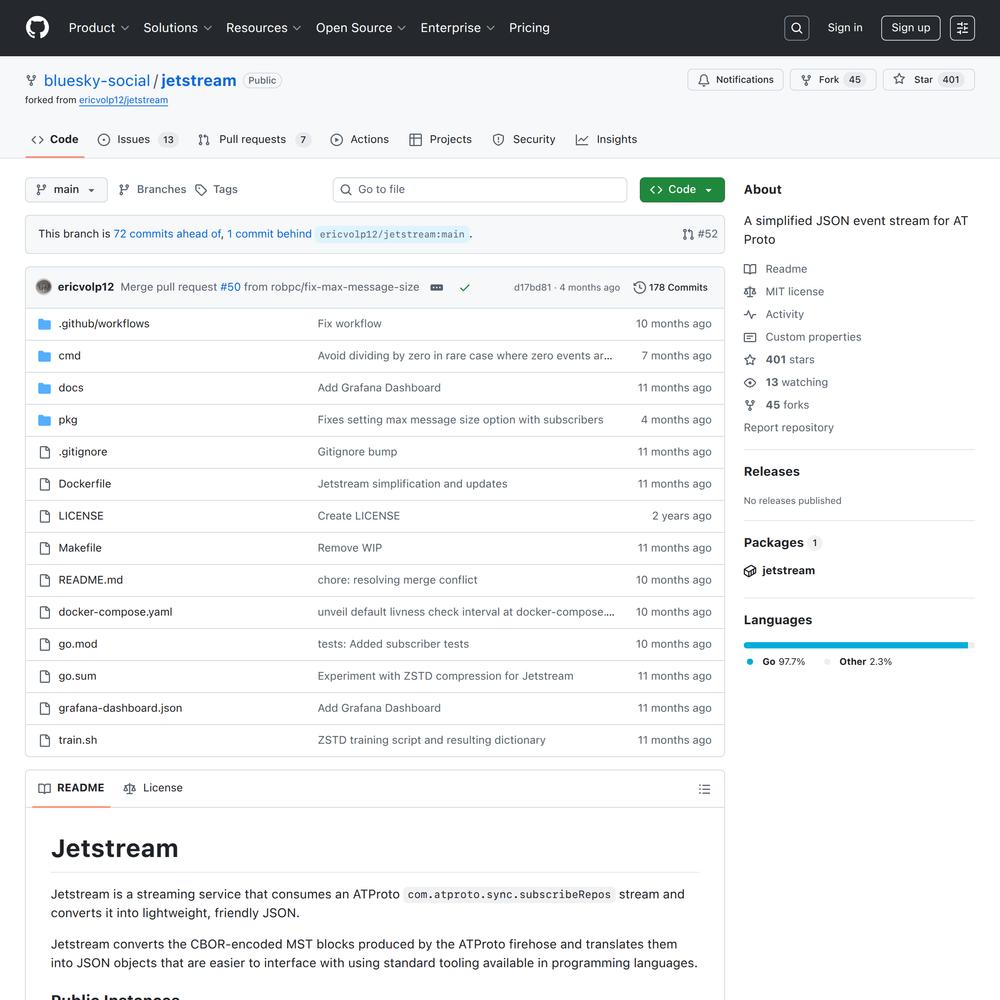Click the Sign in link
Screen dimensions: 1000x1000
tap(844, 27)
